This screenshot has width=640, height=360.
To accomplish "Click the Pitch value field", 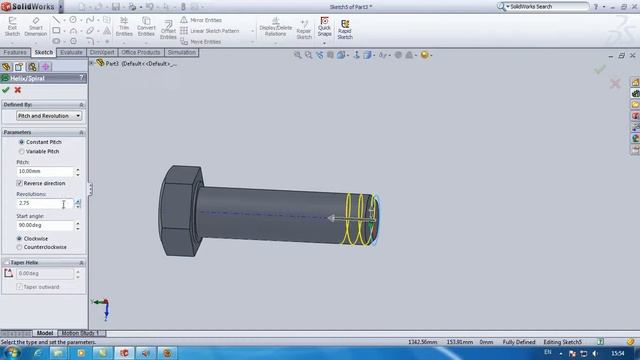I will [45, 171].
